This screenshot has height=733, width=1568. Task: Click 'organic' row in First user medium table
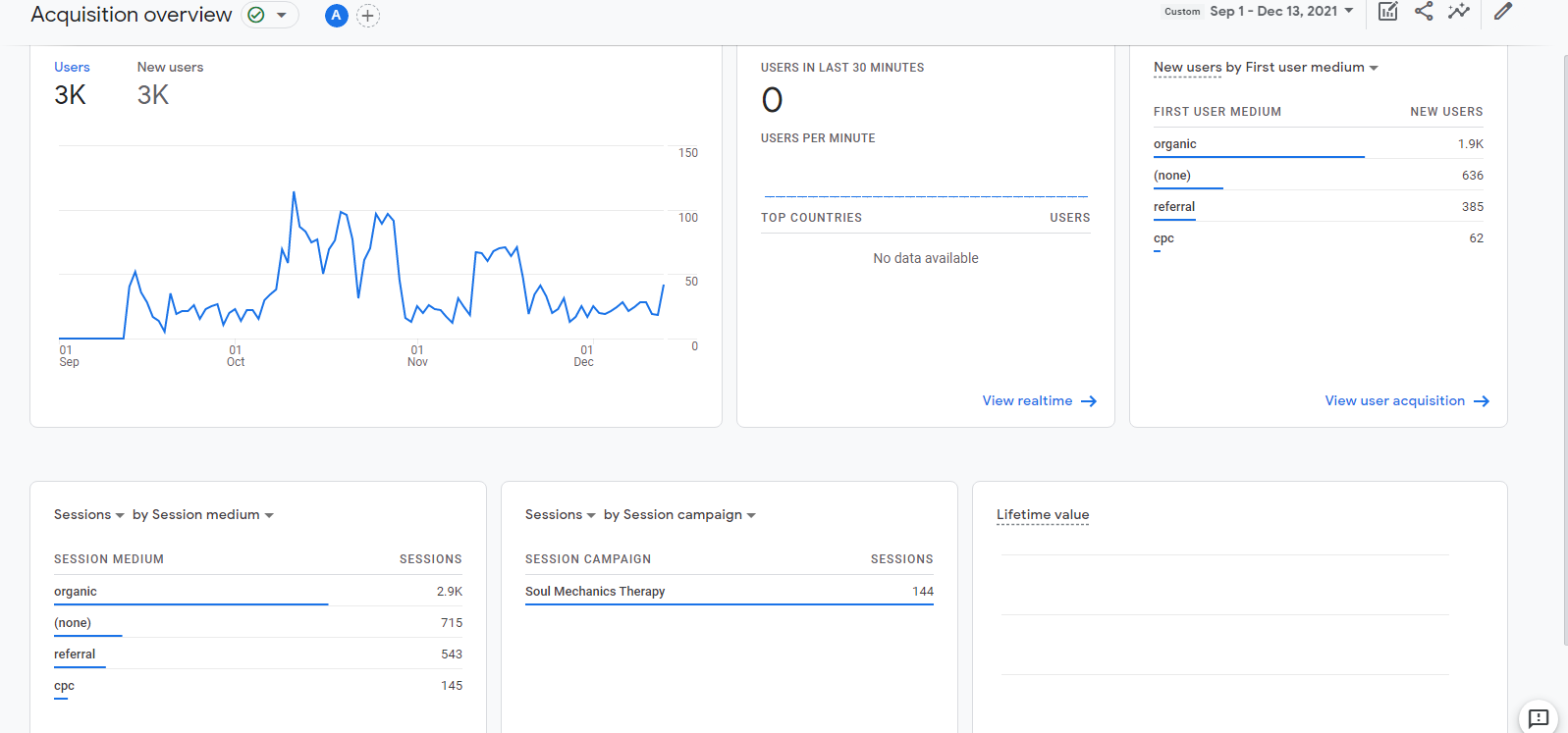point(1318,143)
